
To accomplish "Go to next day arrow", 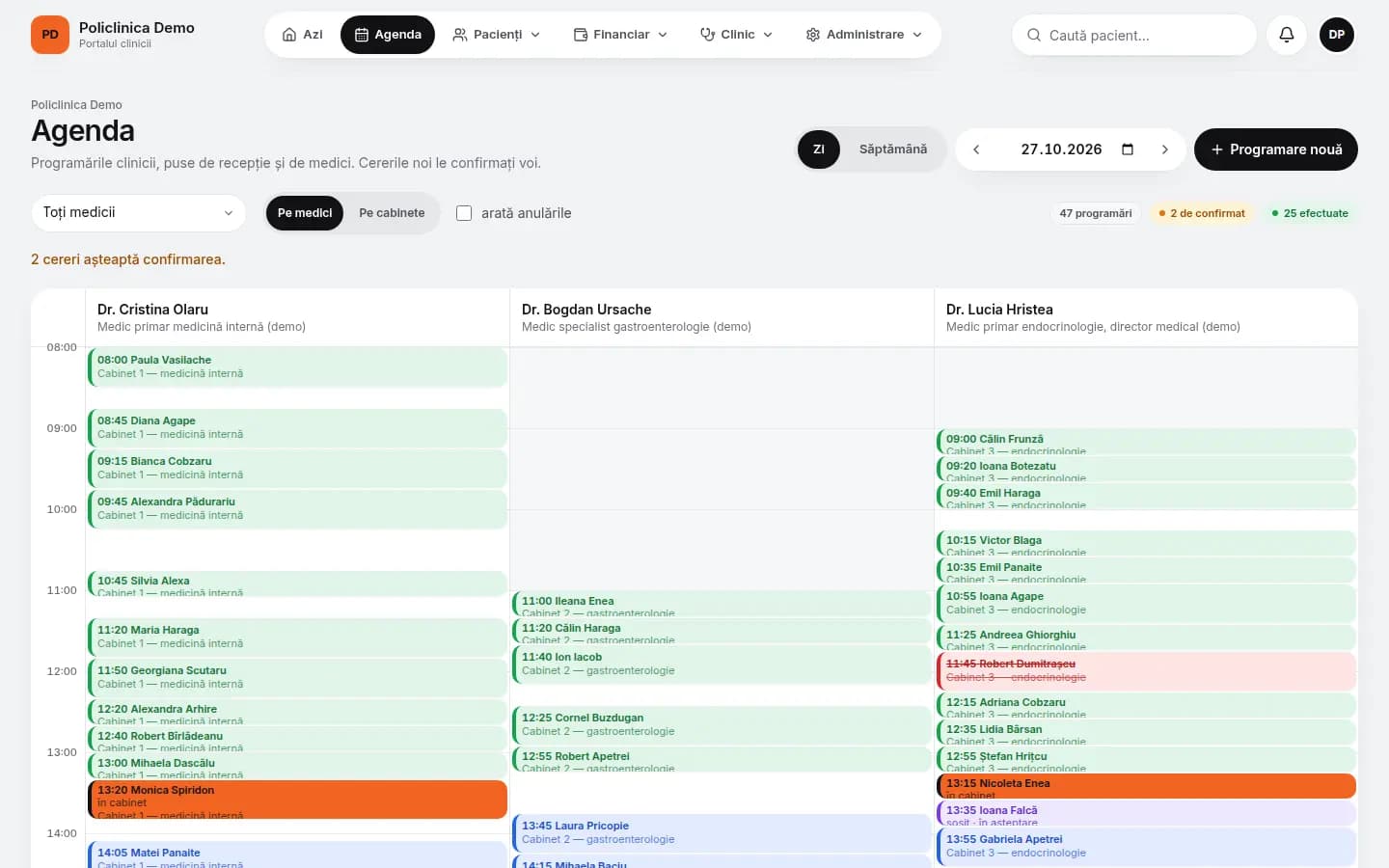I will [x=1165, y=149].
